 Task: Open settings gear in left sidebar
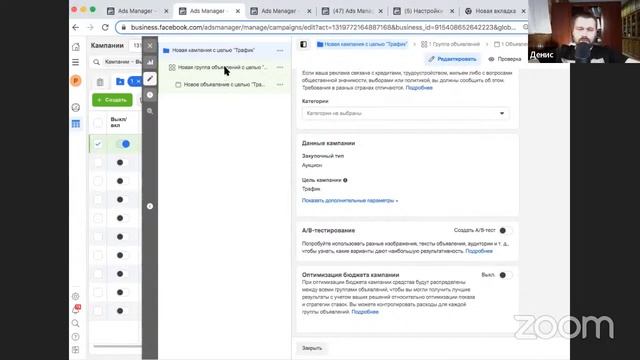(76, 296)
